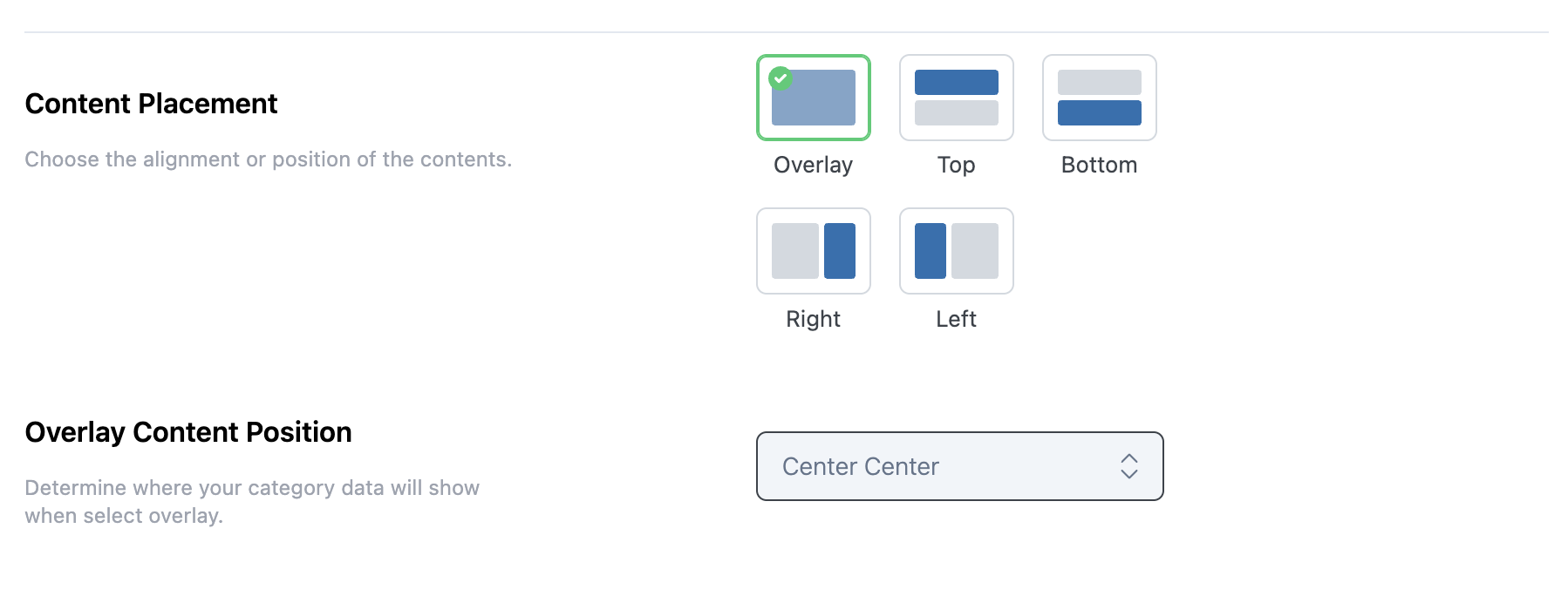Click the green checkmark on Overlay
Screen dimensions: 1568x603
tap(781, 78)
